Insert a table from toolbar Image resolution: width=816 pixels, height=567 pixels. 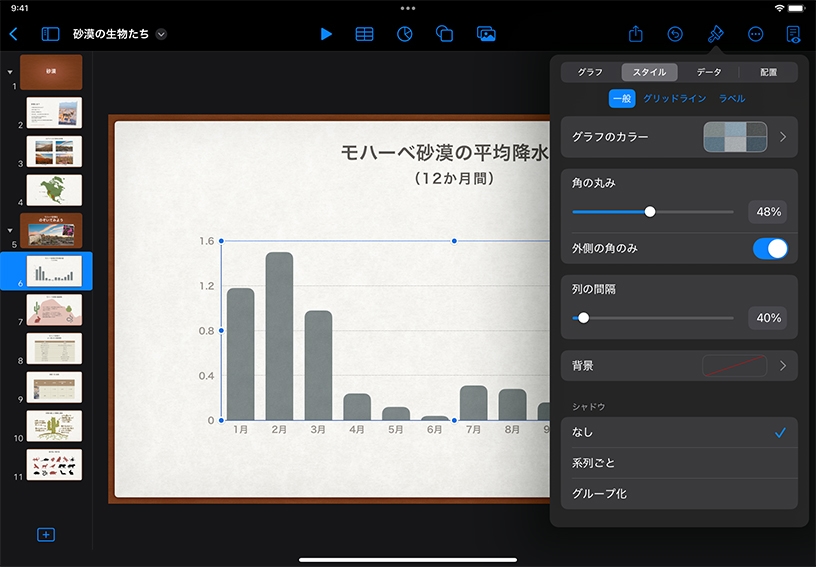tap(365, 34)
